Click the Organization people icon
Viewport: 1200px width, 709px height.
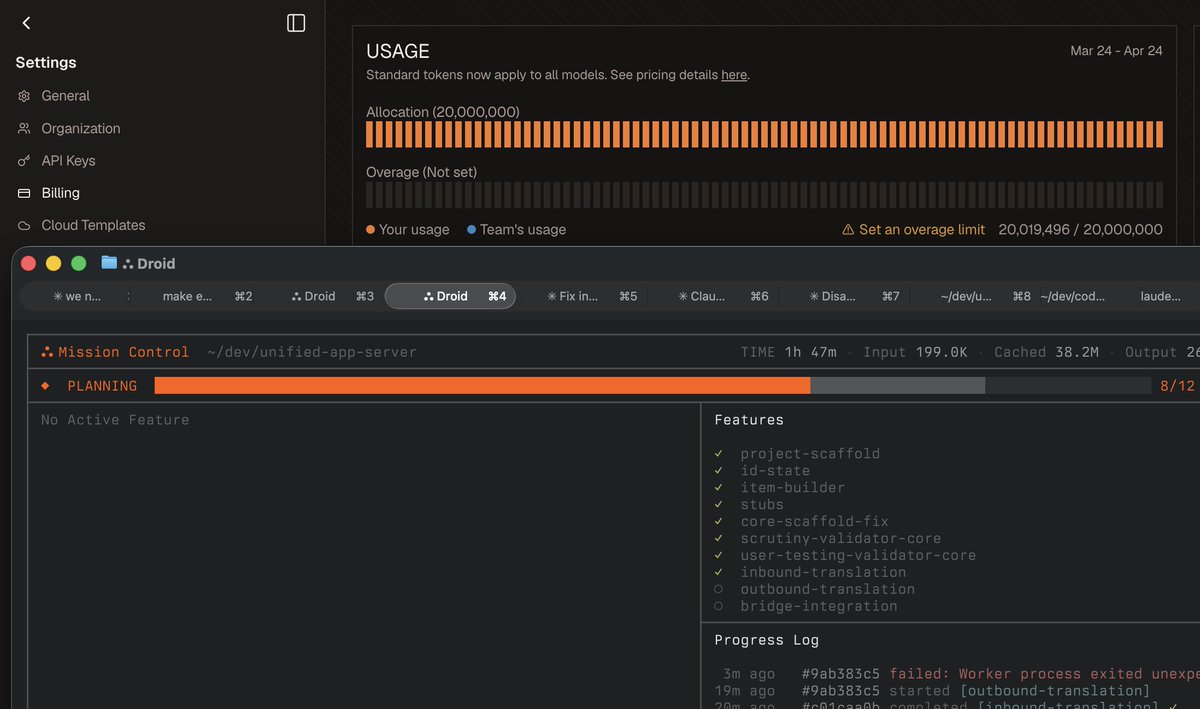coord(24,129)
